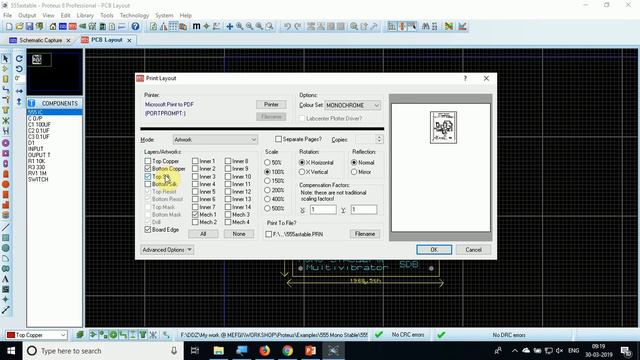This screenshot has height=360, width=640.
Task: Open Chrome from the taskbar
Action: pos(287,351)
